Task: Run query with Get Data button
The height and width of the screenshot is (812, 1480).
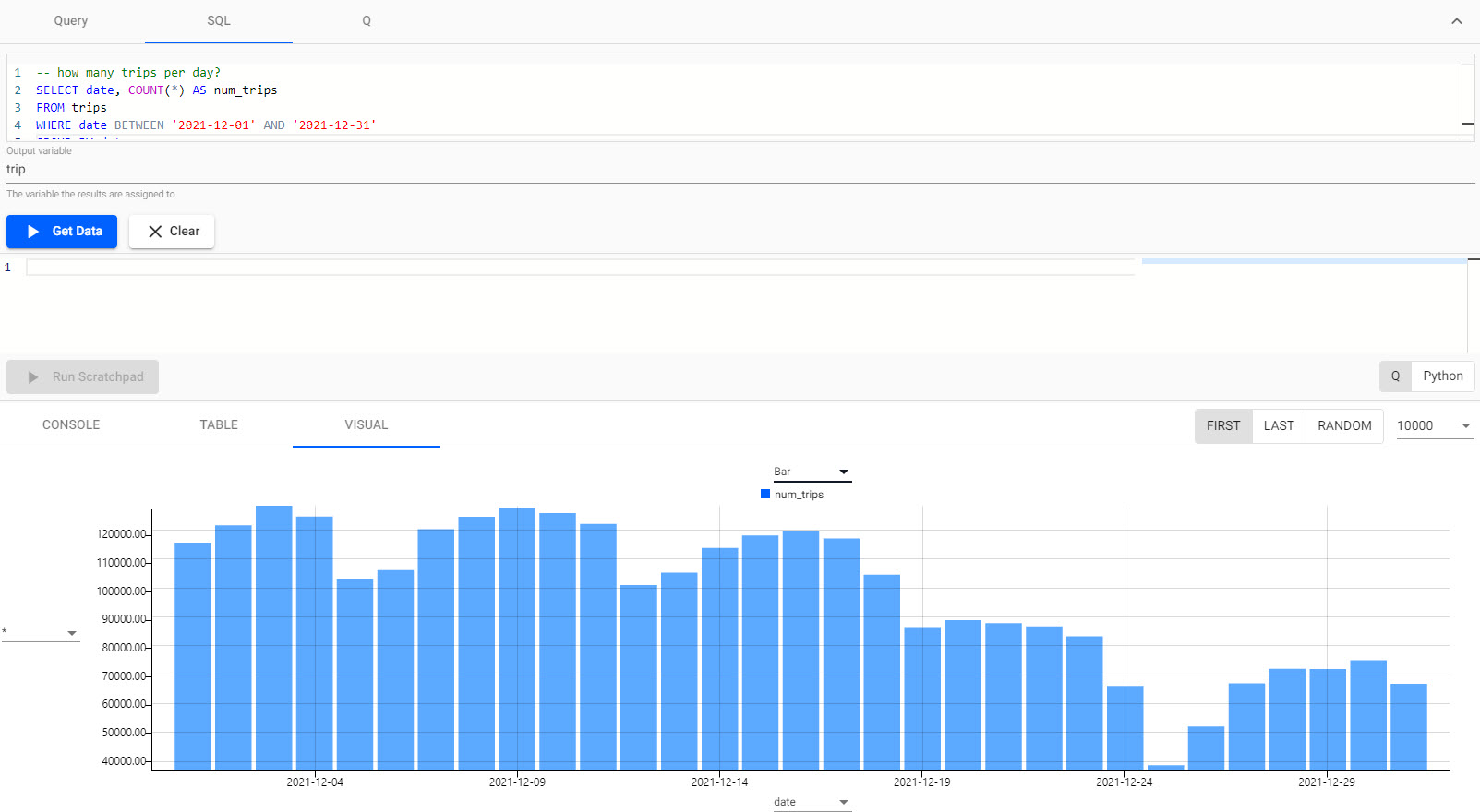Action: pos(62,232)
